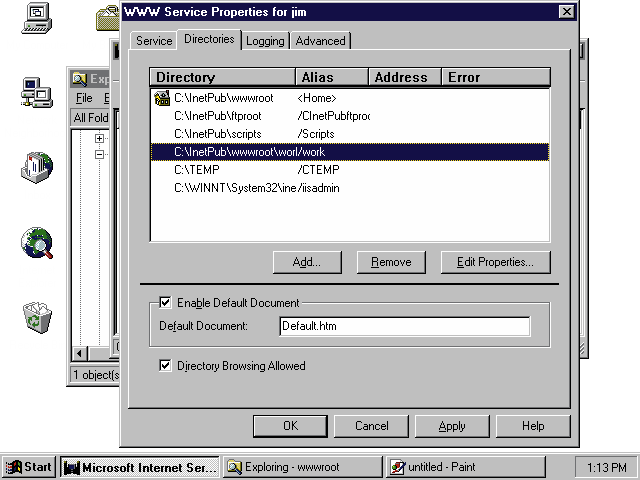Click the Default Document text field

[404, 326]
